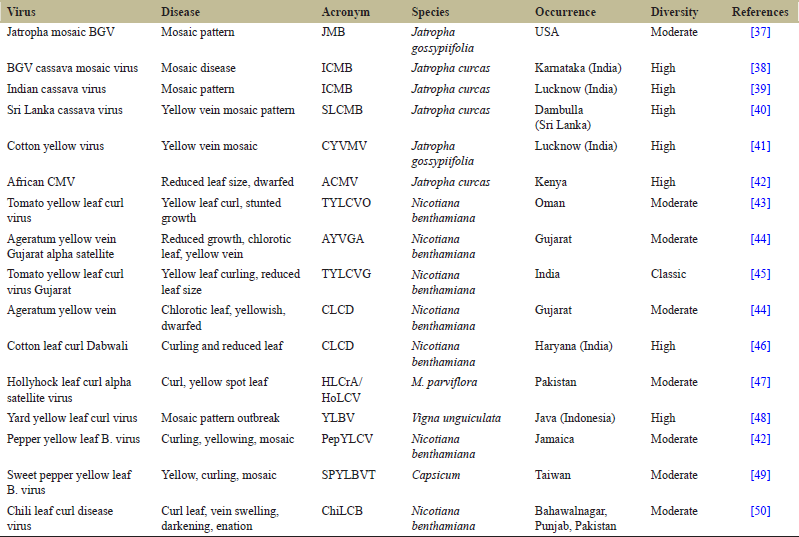This screenshot has height=537, width=799.
Task: Click the Diversity column header
Action: (x=674, y=12)
